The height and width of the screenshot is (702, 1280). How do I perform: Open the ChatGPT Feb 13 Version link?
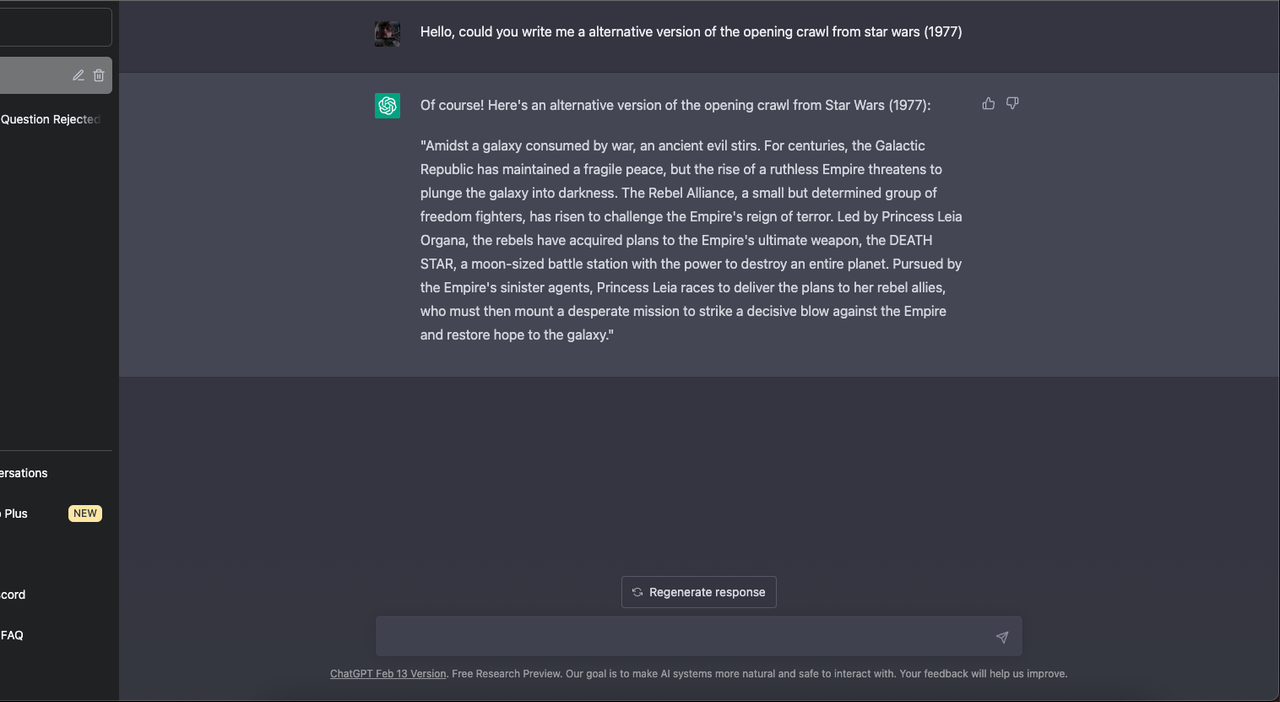[388, 674]
